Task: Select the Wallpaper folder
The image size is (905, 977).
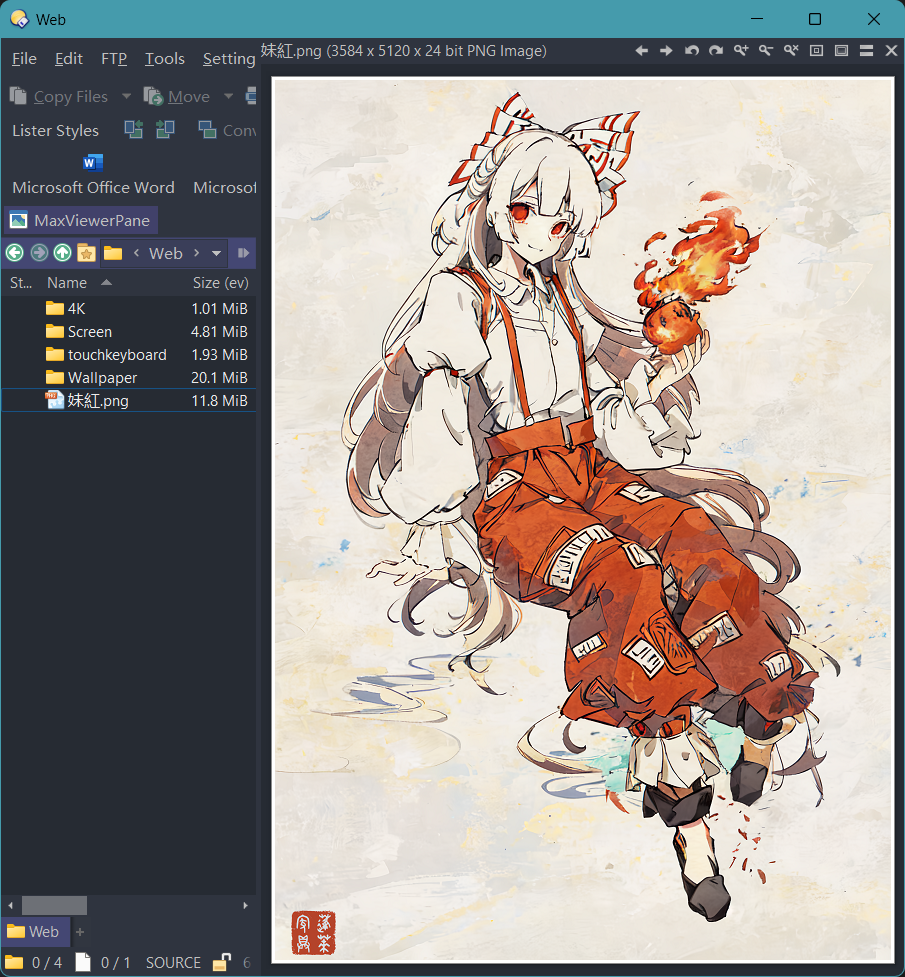Action: 128,378
